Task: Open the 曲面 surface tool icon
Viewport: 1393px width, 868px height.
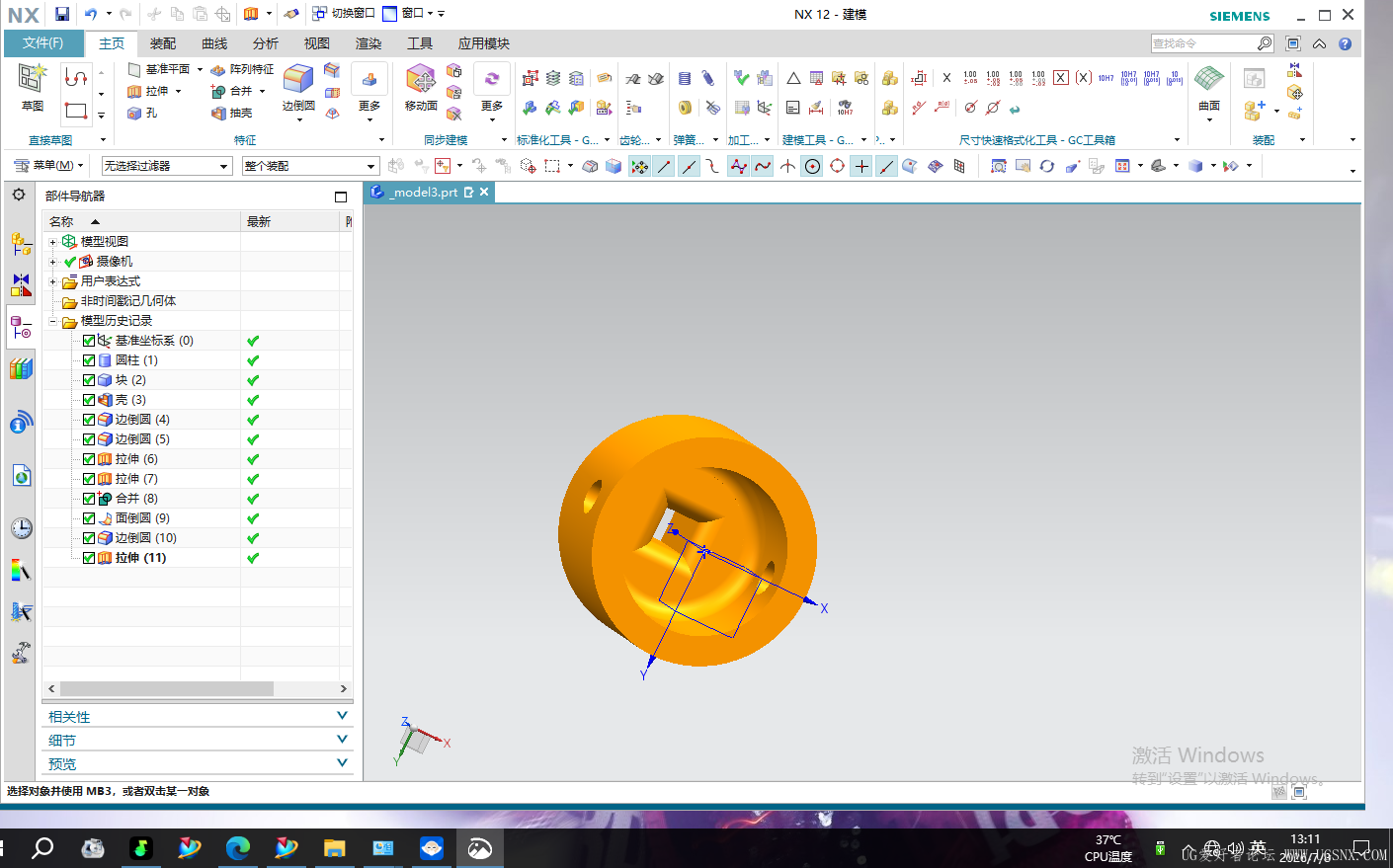Action: (1209, 79)
